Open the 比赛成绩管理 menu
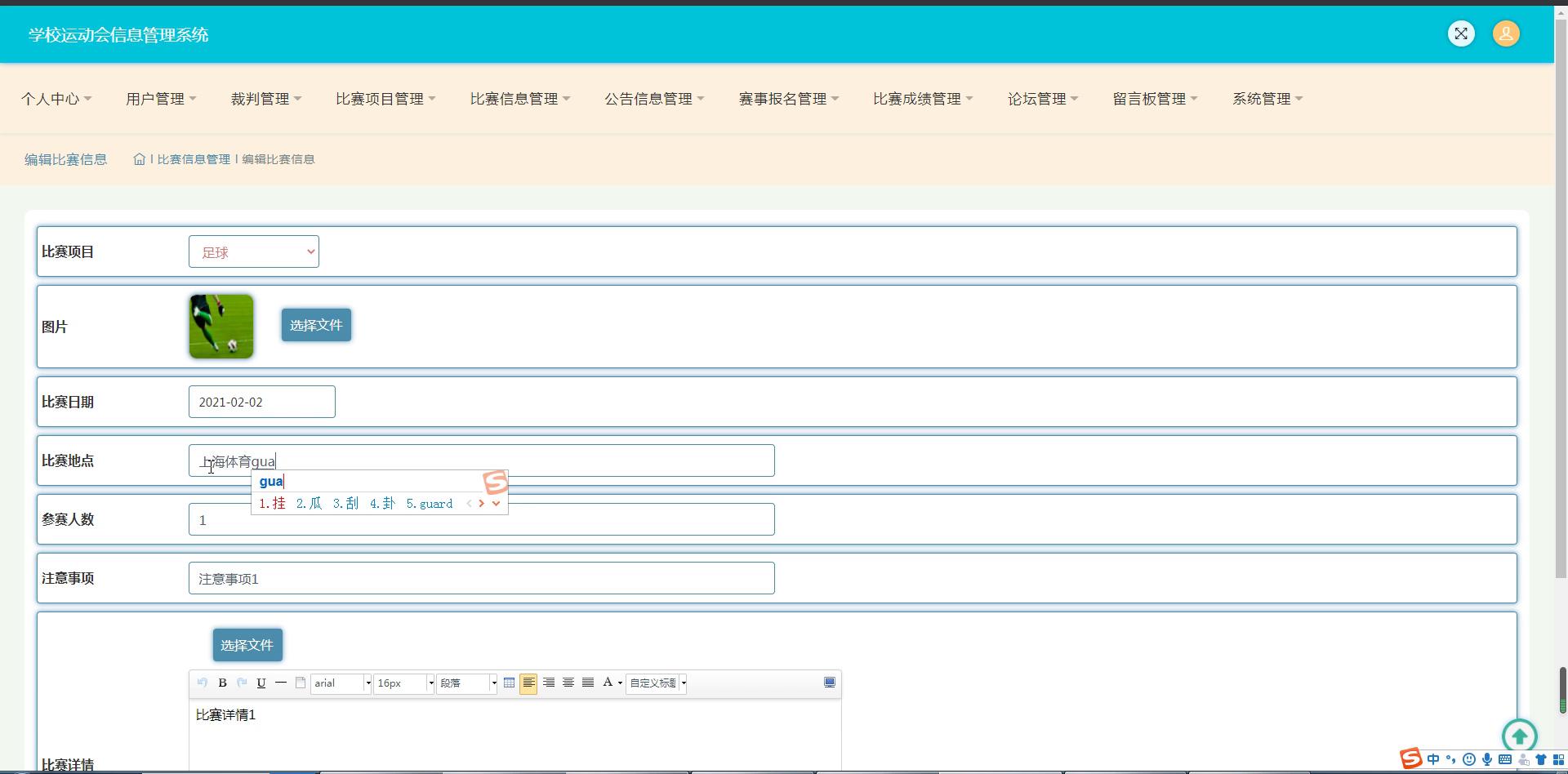Image resolution: width=1568 pixels, height=774 pixels. pyautogui.click(x=923, y=99)
